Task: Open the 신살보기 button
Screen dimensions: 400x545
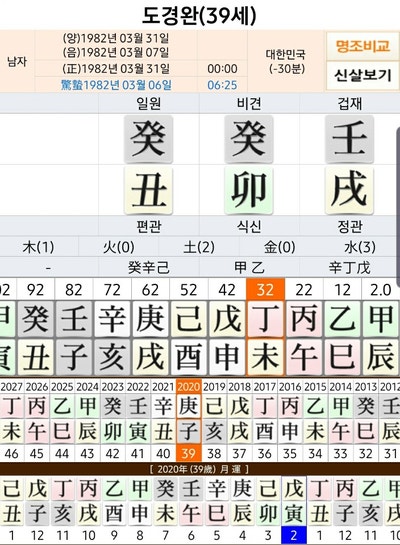Action: (362, 75)
